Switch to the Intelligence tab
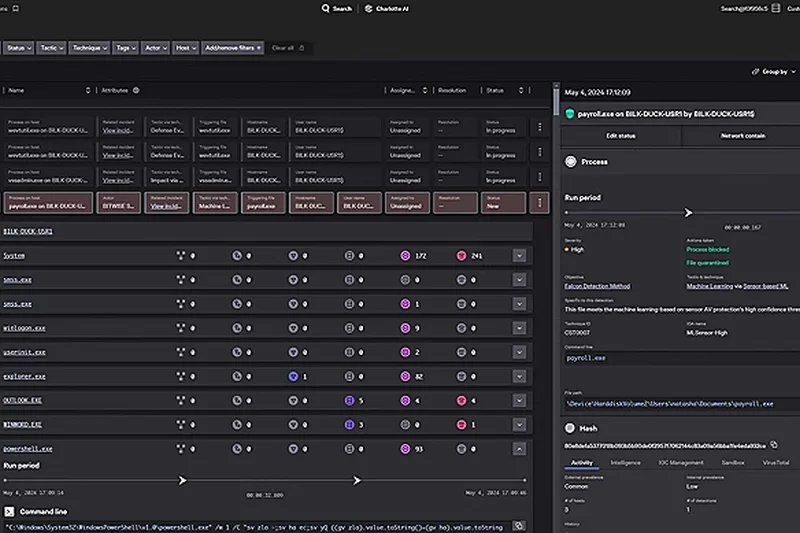The image size is (800, 533). pos(625,463)
